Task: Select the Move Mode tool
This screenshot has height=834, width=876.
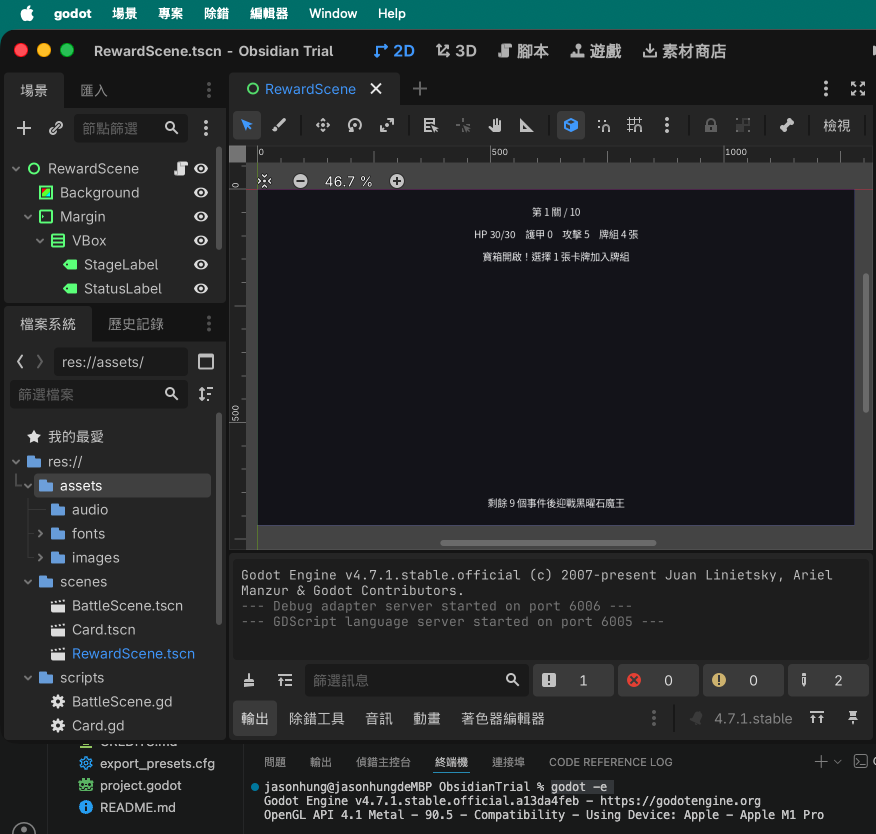Action: pyautogui.click(x=323, y=125)
